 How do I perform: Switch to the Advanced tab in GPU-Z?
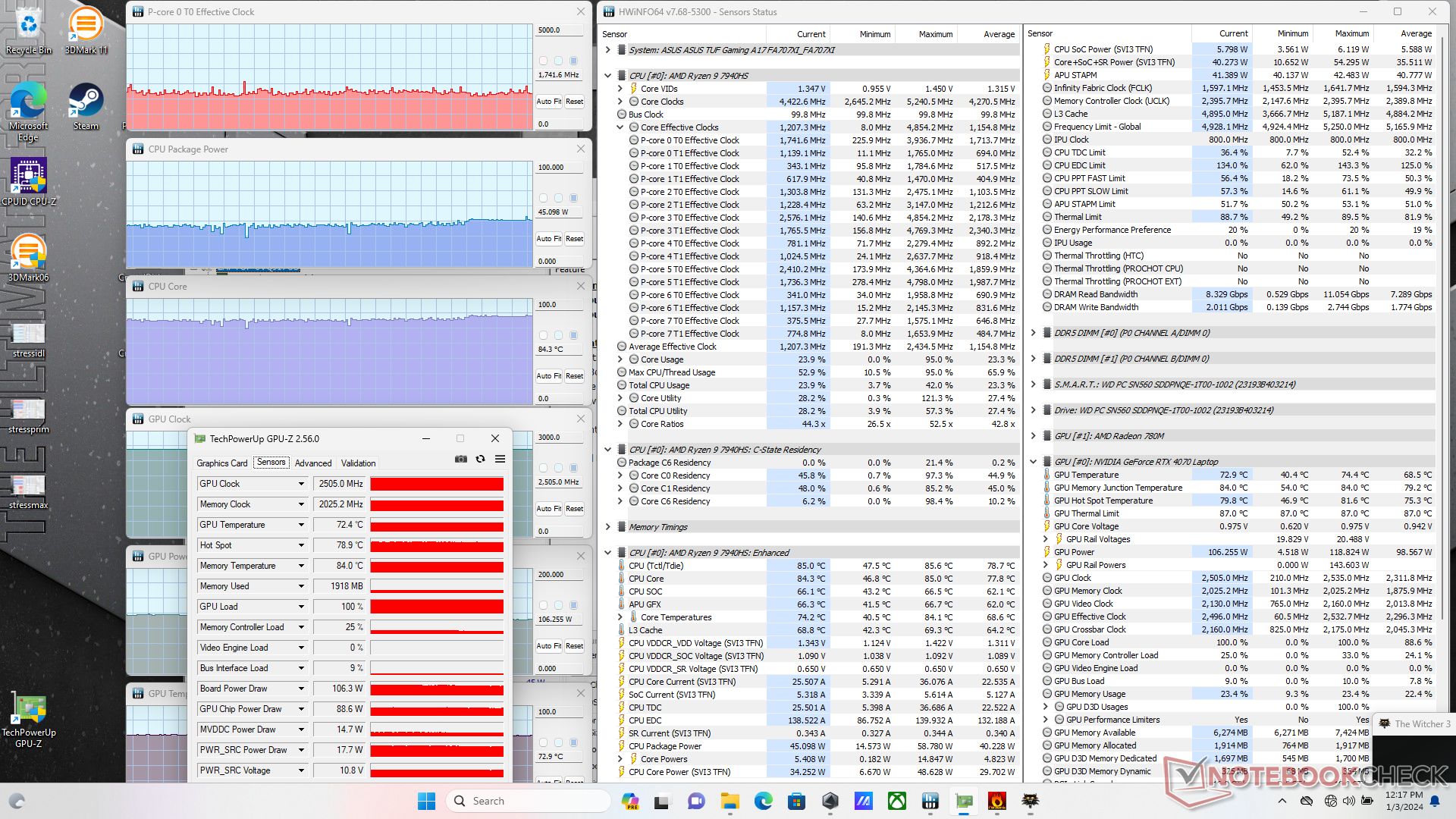[x=313, y=463]
